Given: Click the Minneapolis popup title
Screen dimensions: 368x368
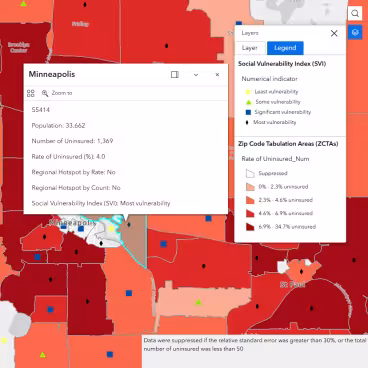Looking at the screenshot, I should [x=52, y=74].
